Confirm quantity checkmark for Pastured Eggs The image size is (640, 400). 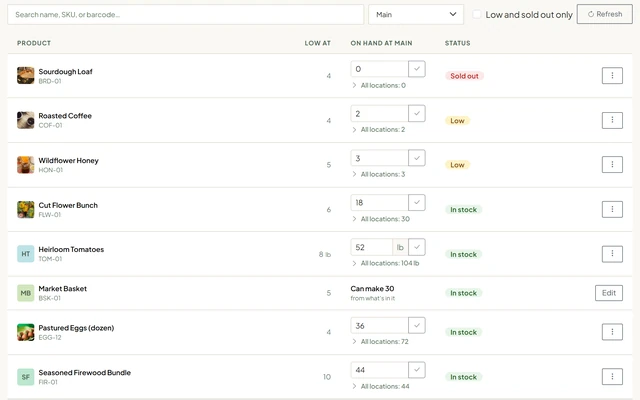pos(417,325)
